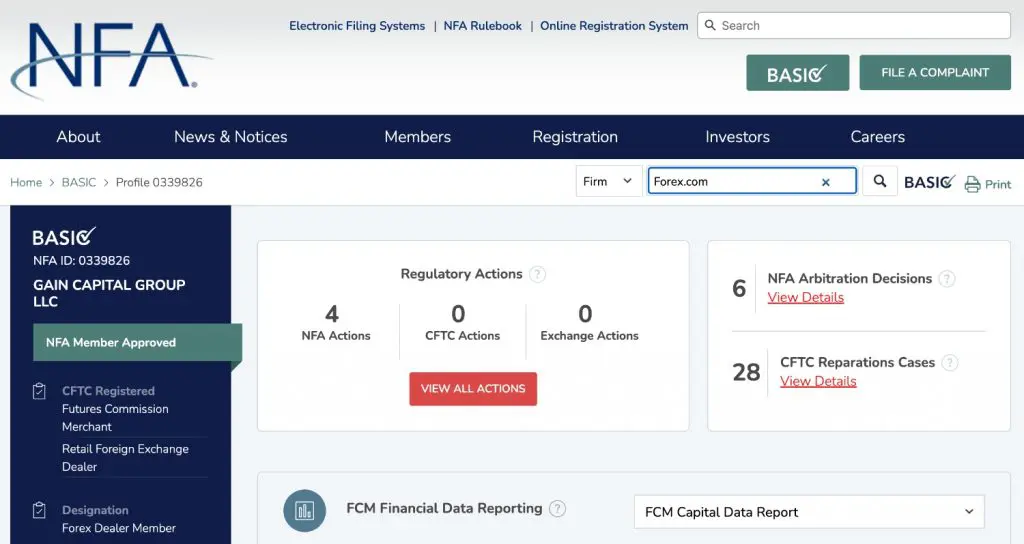Open the Careers menu
Screen dimensions: 1024x544
pos(878,136)
